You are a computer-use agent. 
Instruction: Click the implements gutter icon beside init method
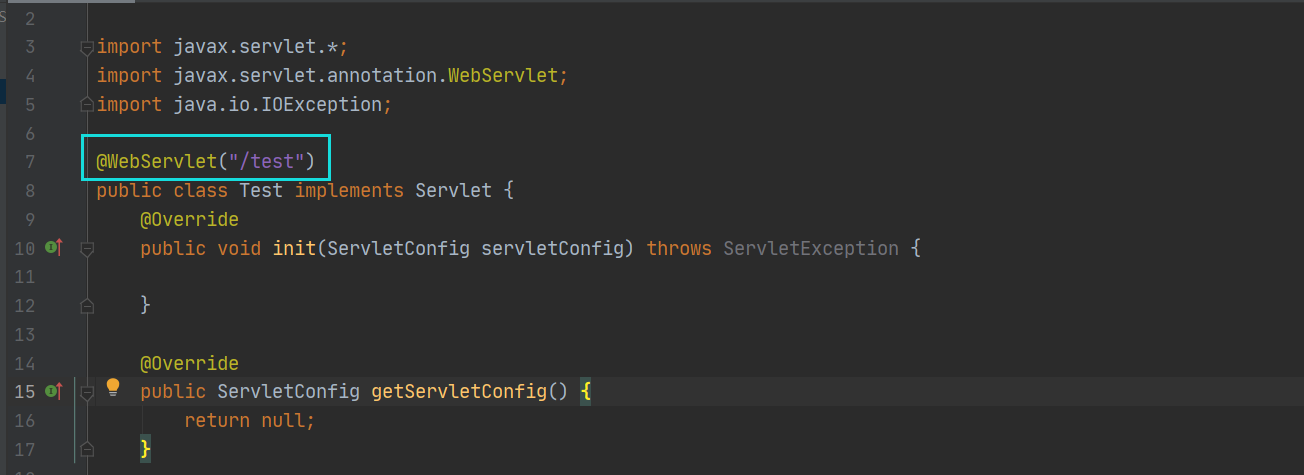(x=54, y=247)
